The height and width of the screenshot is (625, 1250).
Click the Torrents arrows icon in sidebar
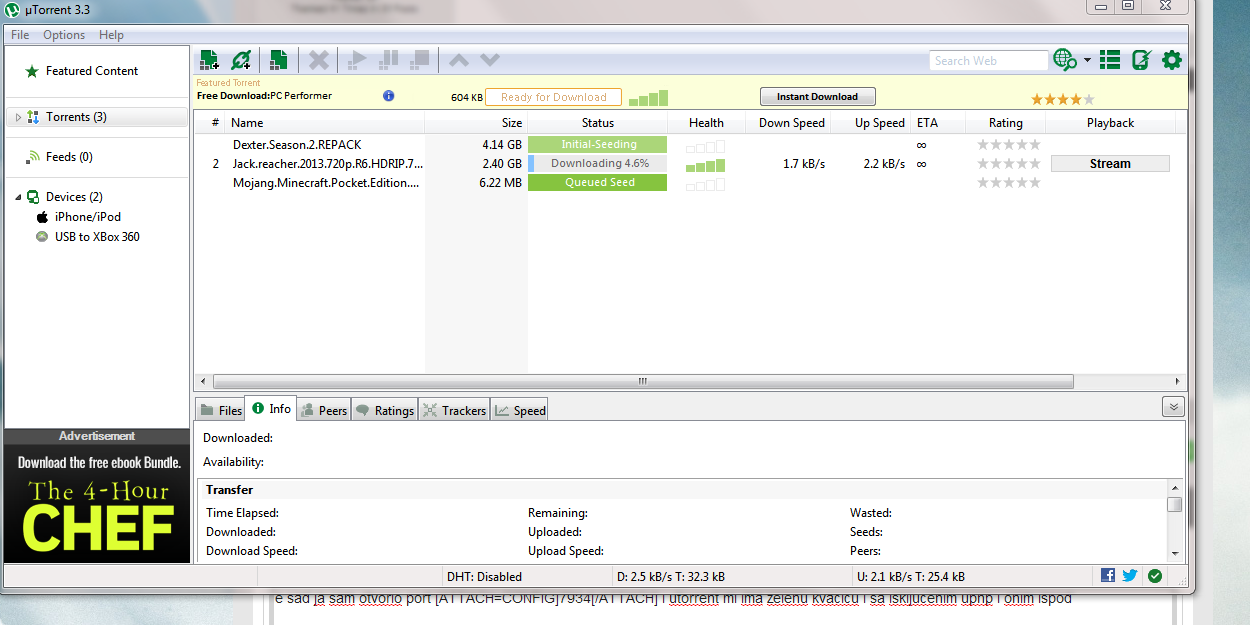pos(34,117)
